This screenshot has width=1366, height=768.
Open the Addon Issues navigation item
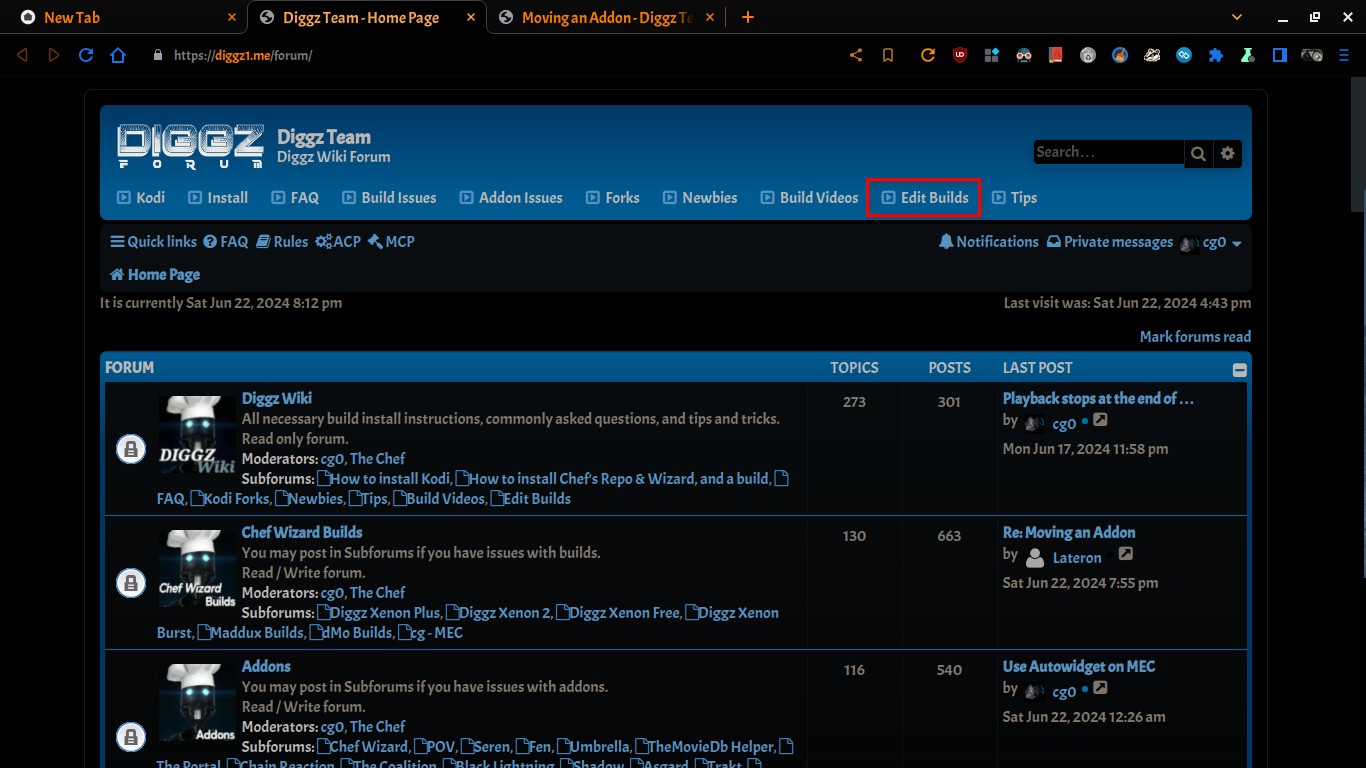[x=511, y=198]
